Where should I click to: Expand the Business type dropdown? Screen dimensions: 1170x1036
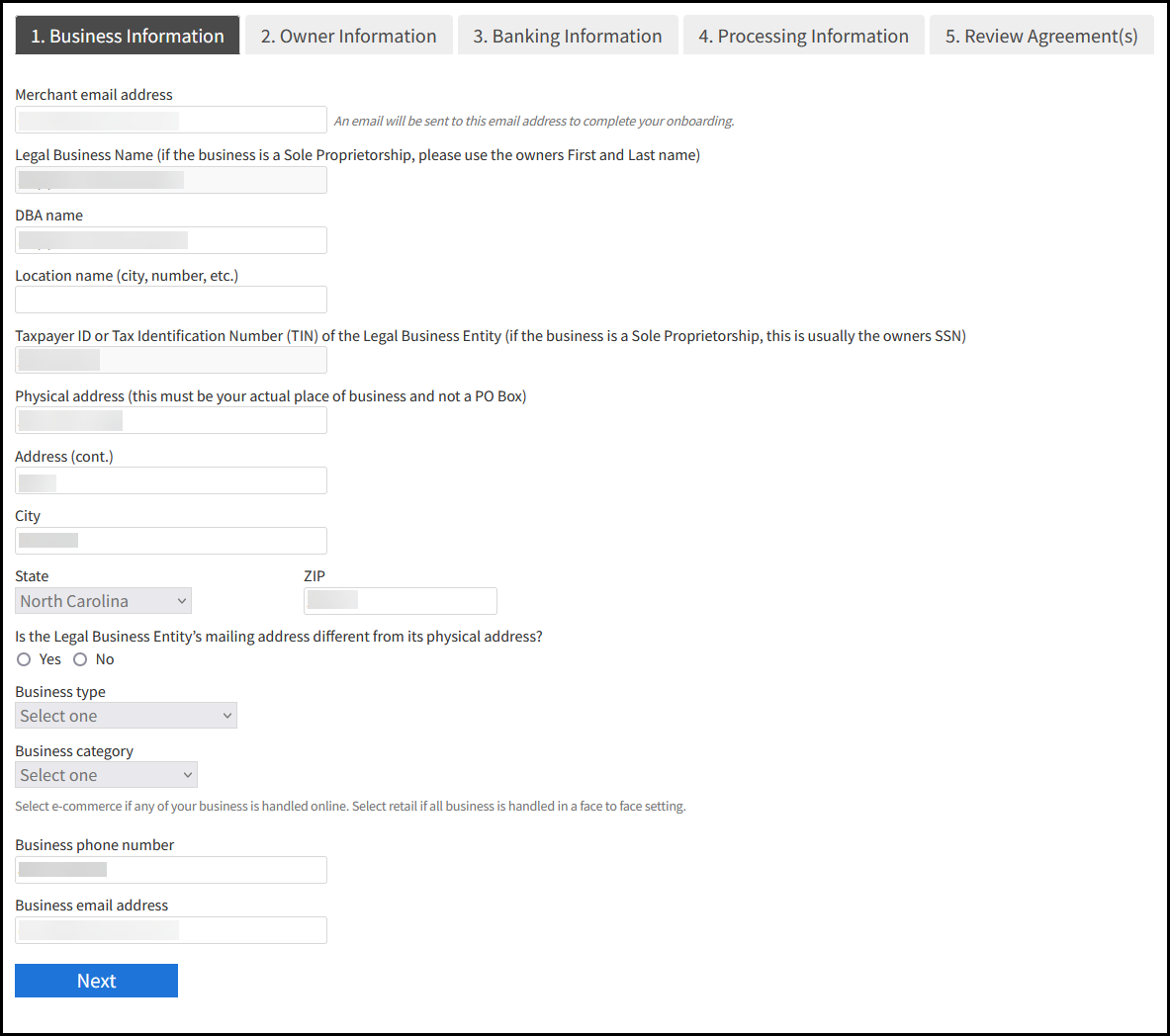pyautogui.click(x=126, y=715)
